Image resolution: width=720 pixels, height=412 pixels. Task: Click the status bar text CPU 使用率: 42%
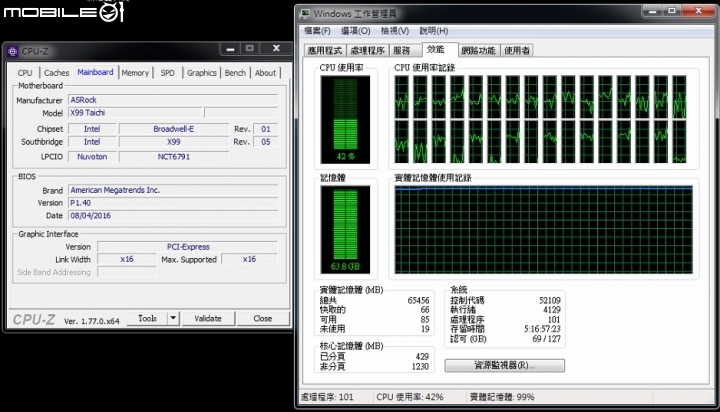click(x=410, y=397)
